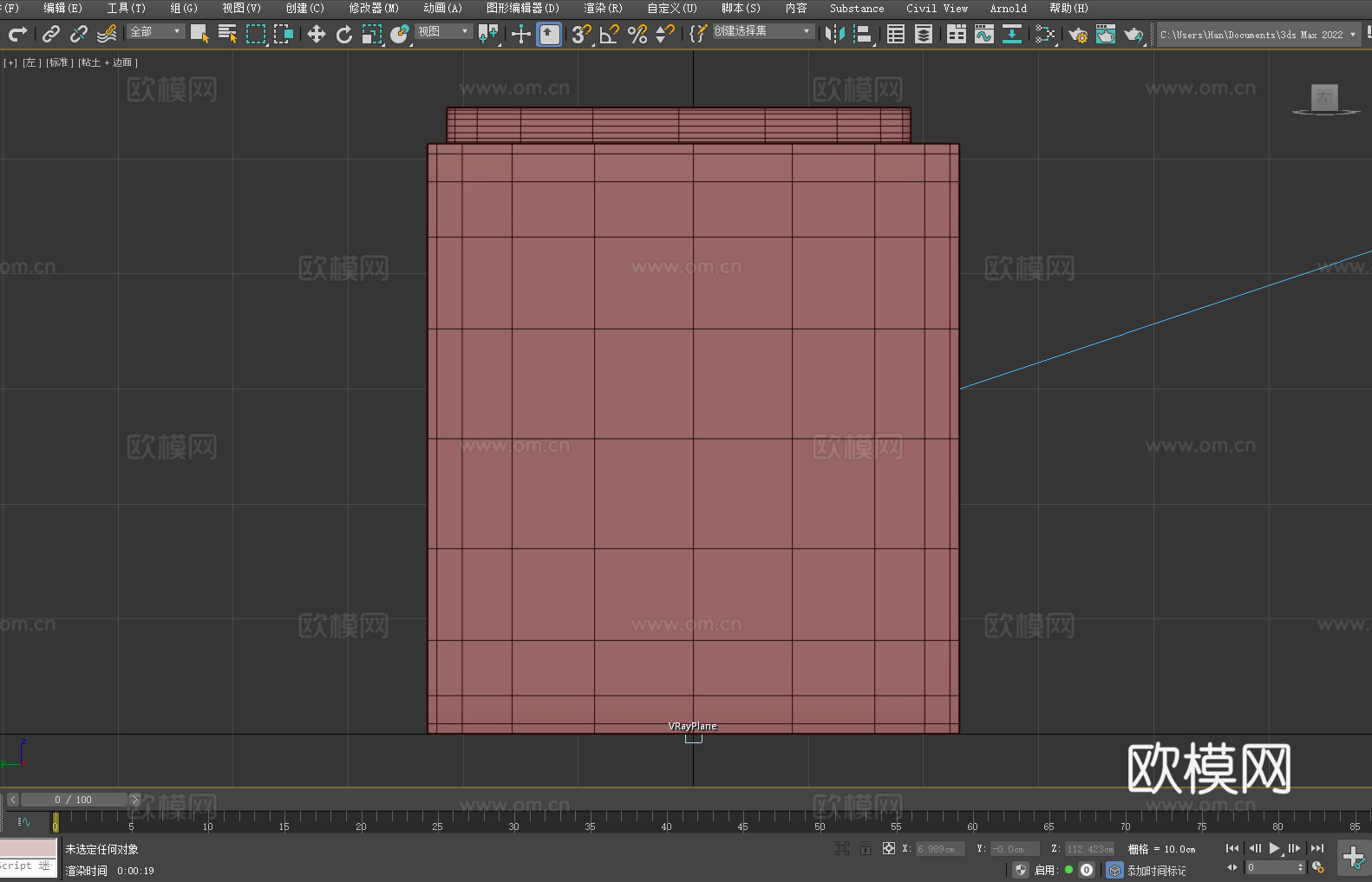Image resolution: width=1372 pixels, height=882 pixels.
Task: Activate the Select and Move tool
Action: [x=317, y=34]
